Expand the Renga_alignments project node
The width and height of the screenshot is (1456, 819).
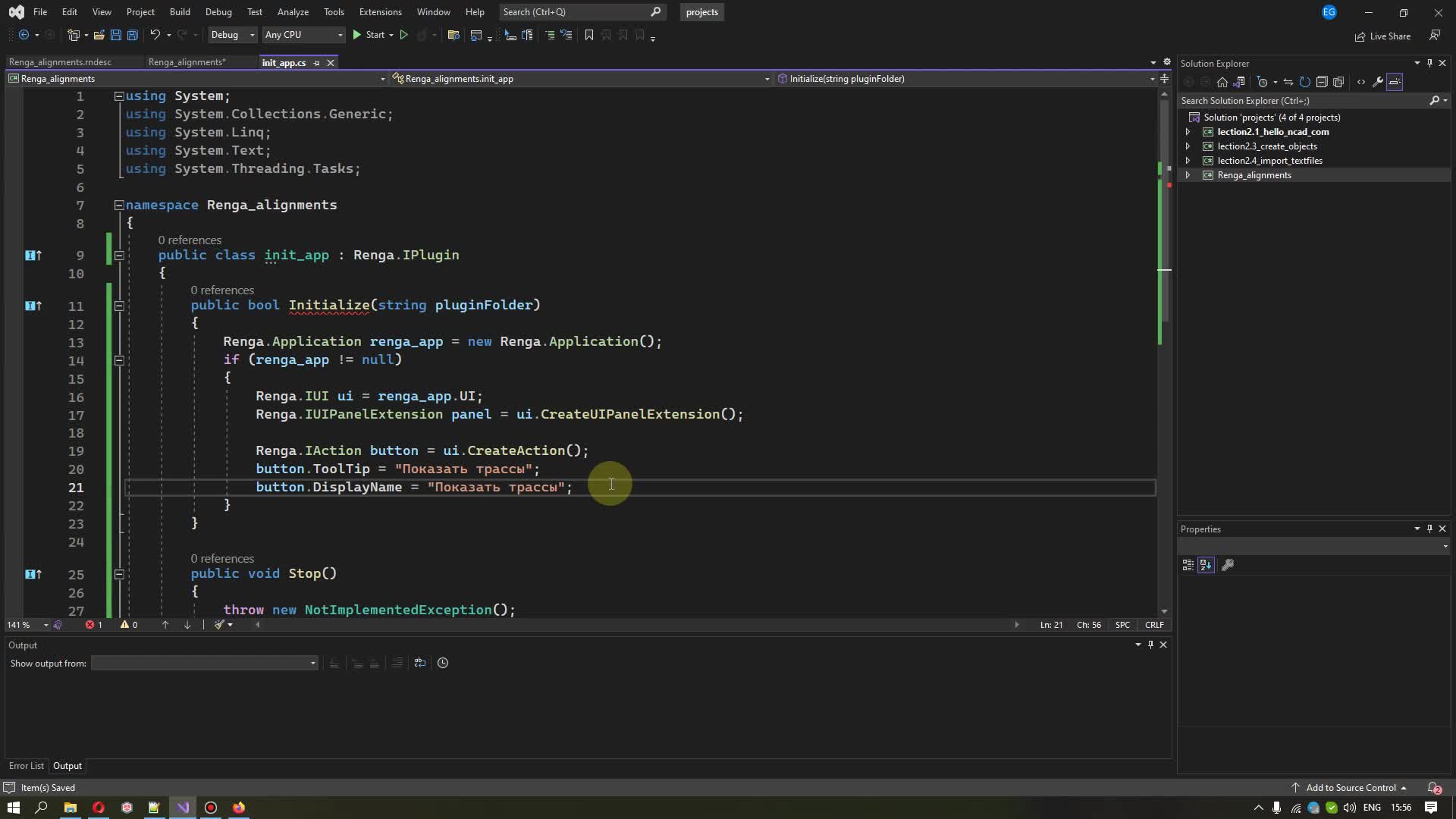tap(1188, 175)
